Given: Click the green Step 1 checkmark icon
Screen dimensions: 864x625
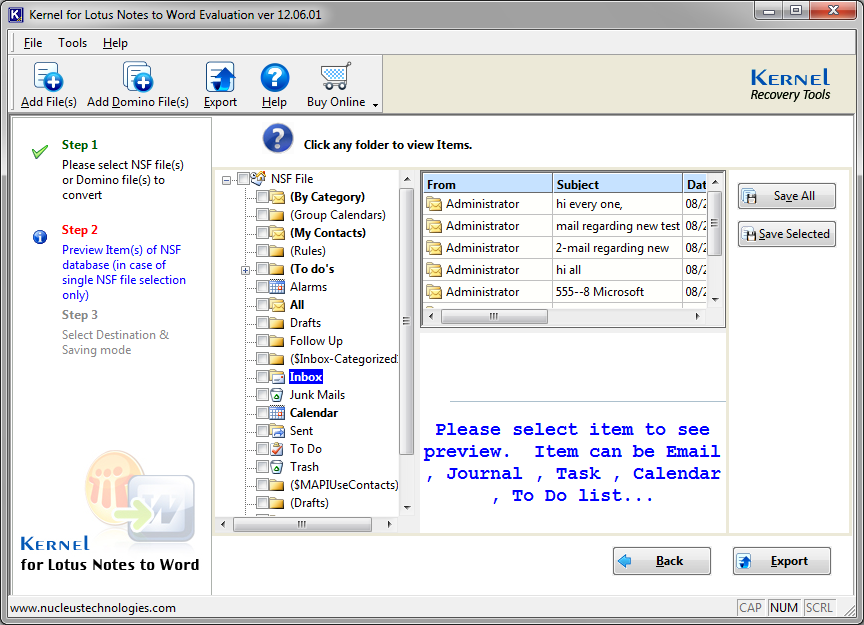Looking at the screenshot, I should click(40, 152).
